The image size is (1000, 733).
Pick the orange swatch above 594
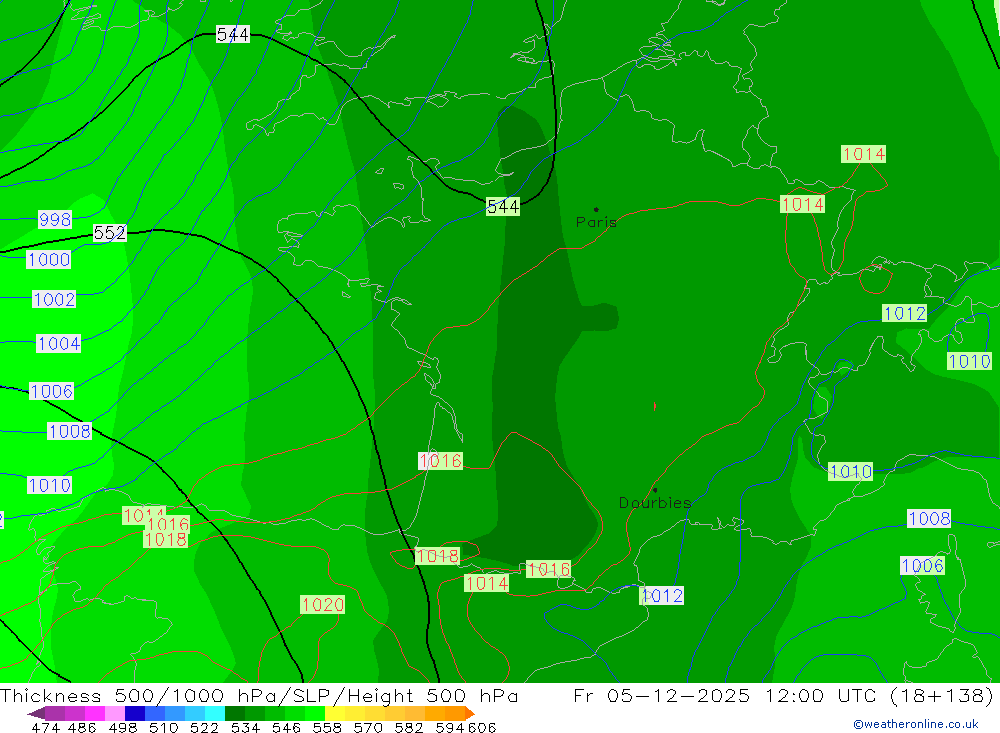click(x=455, y=713)
